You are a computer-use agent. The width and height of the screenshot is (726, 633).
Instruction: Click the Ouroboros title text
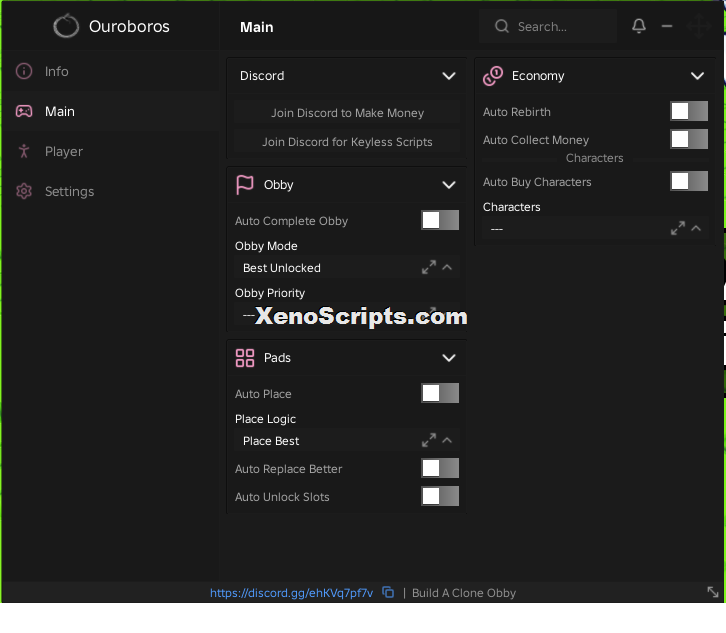(x=129, y=26)
